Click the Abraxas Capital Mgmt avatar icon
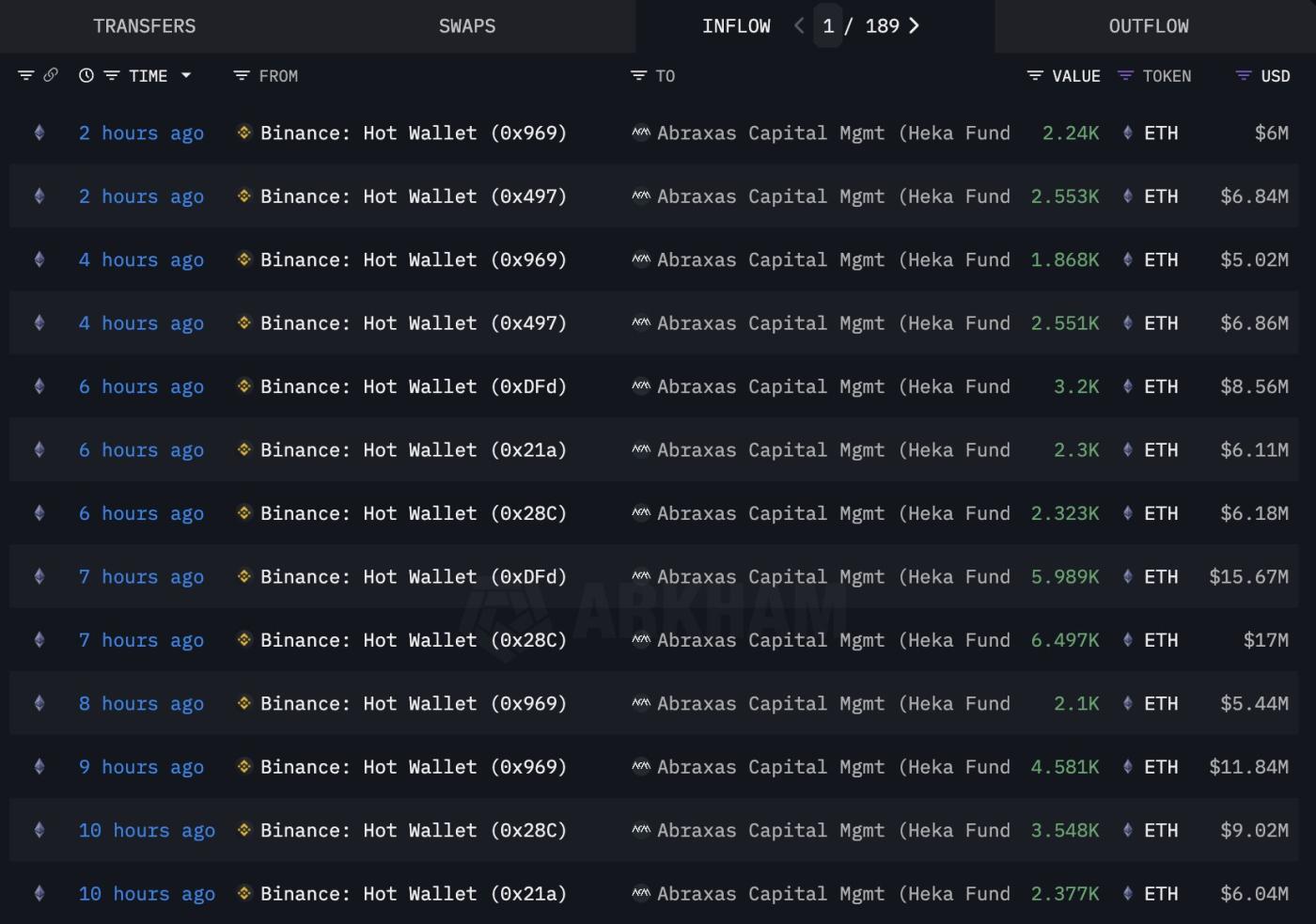 (x=640, y=133)
